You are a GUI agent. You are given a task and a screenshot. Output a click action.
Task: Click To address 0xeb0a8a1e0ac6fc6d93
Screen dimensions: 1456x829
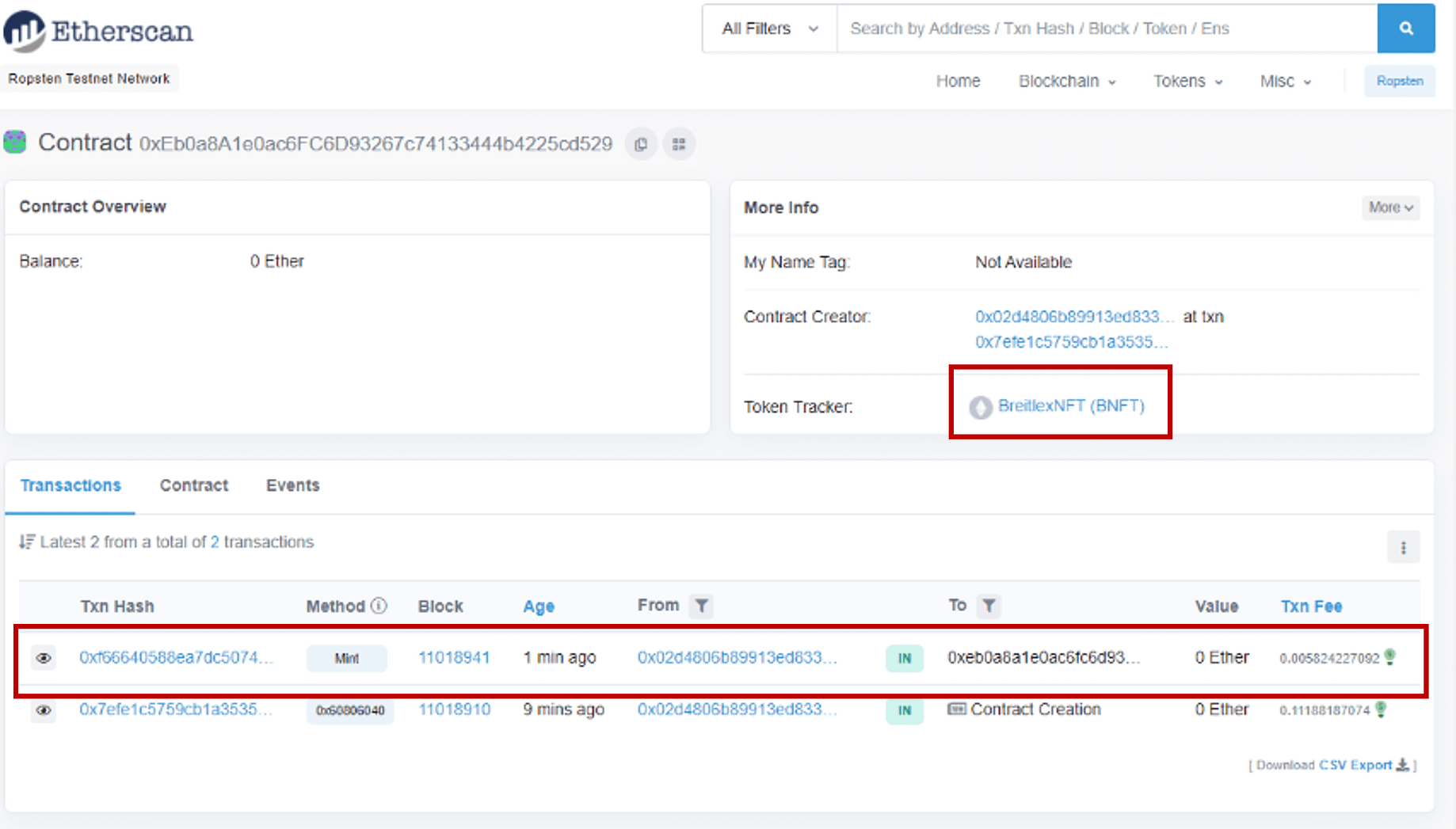(x=1044, y=657)
